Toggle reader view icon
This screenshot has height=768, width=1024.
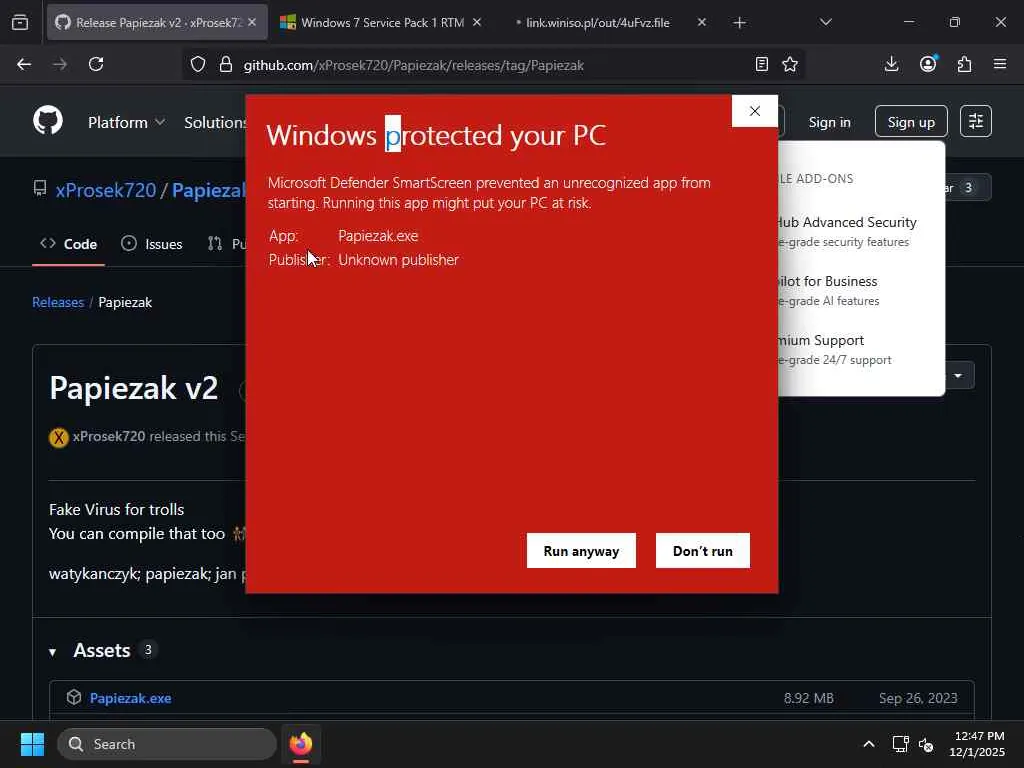761,64
